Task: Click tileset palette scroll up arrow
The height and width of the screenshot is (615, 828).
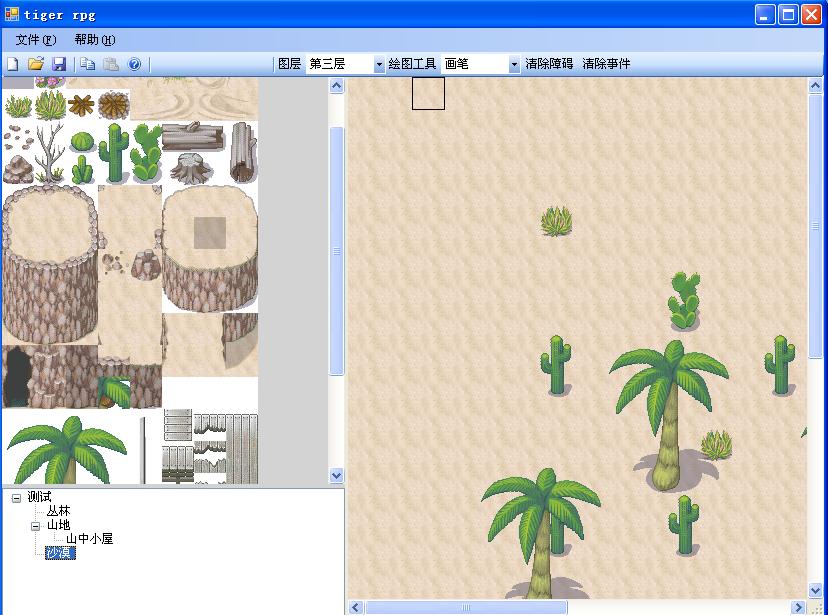Action: pos(337,86)
